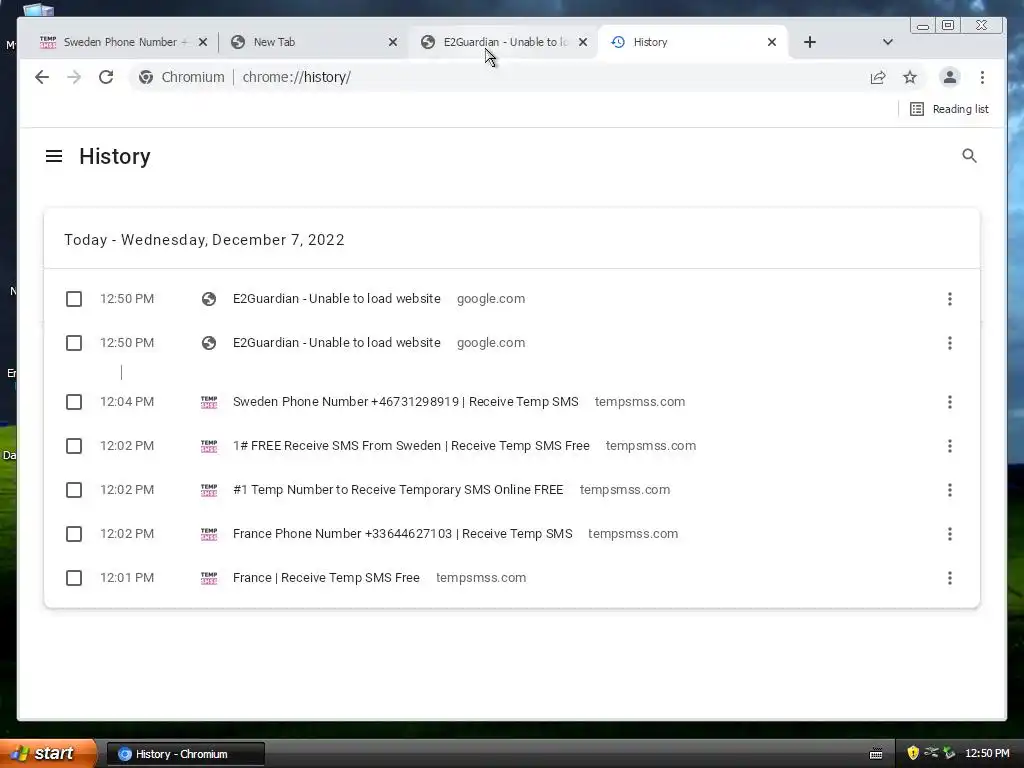Click TempSMS favicon on Sweden Phone Number row
This screenshot has width=1024, height=768.
(x=209, y=402)
